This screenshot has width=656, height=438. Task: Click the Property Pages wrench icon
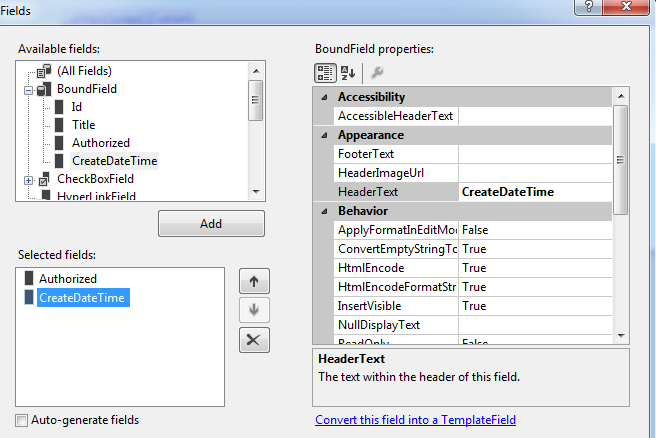[377, 72]
